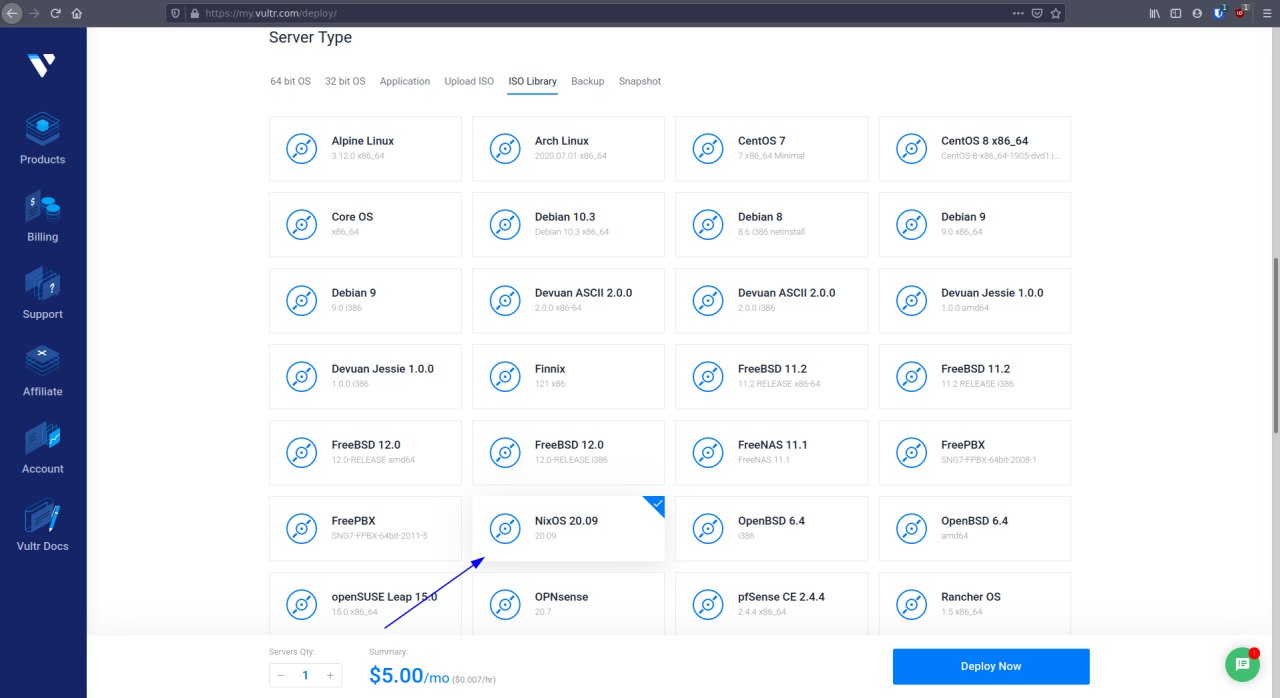
Task: Select Debian 8 ISO card
Action: (771, 224)
